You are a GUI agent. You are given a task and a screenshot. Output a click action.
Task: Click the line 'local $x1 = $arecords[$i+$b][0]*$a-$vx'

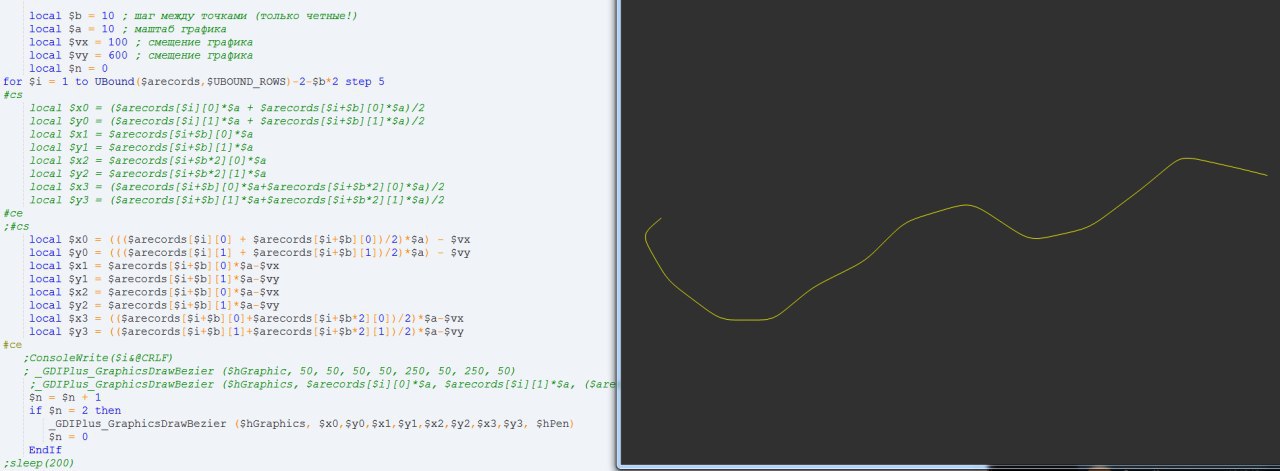tap(154, 266)
